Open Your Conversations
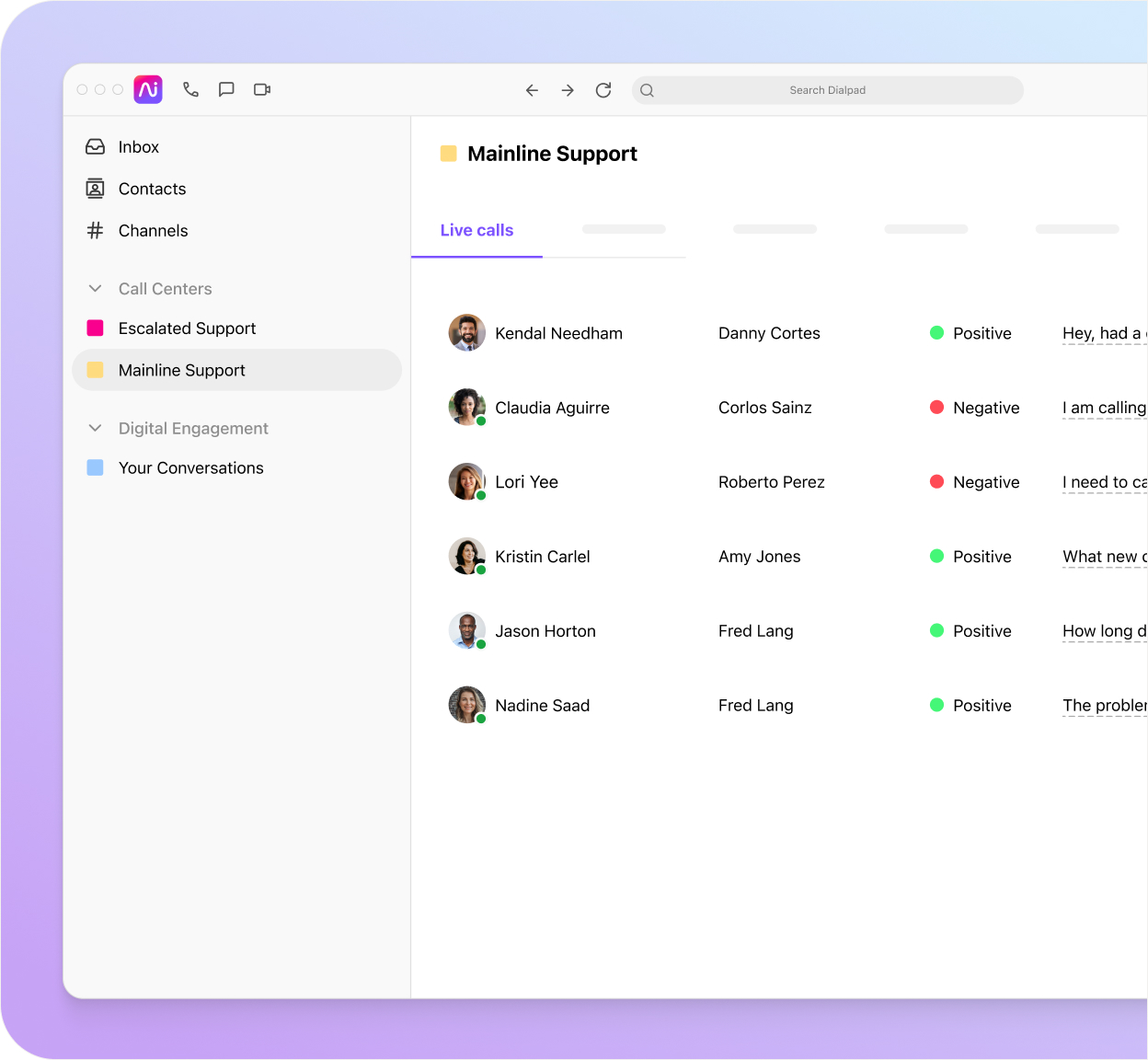 (x=190, y=467)
